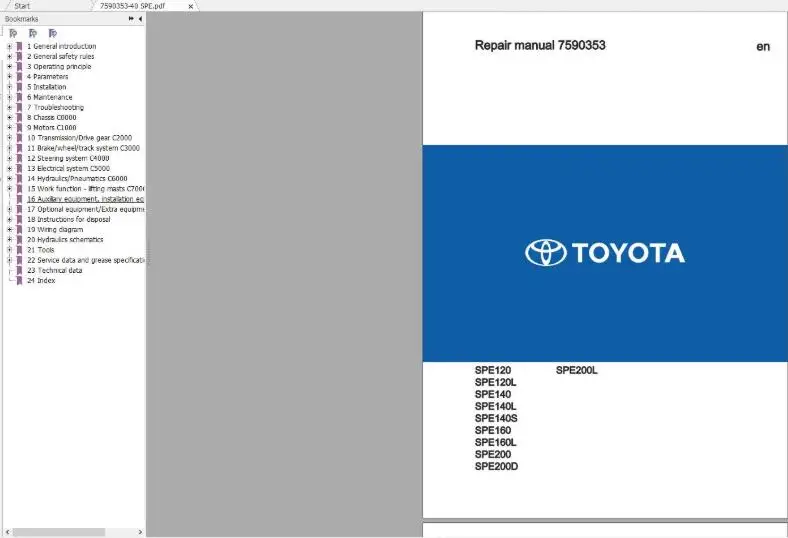Click bookmark icon beside 10 Transmission/Drive gear C2000
Viewport: 788px width, 538px height.
coord(20,138)
